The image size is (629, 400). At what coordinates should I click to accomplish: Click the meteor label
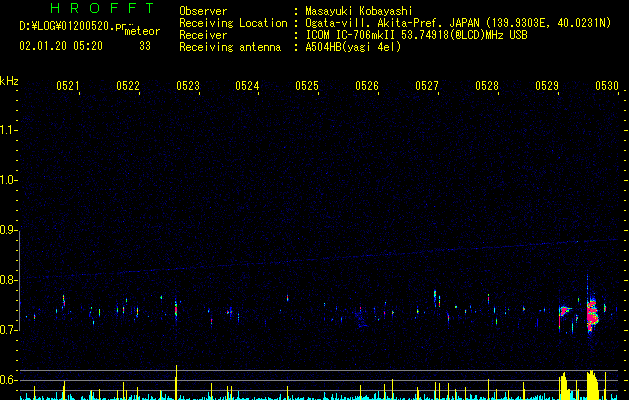coord(142,31)
